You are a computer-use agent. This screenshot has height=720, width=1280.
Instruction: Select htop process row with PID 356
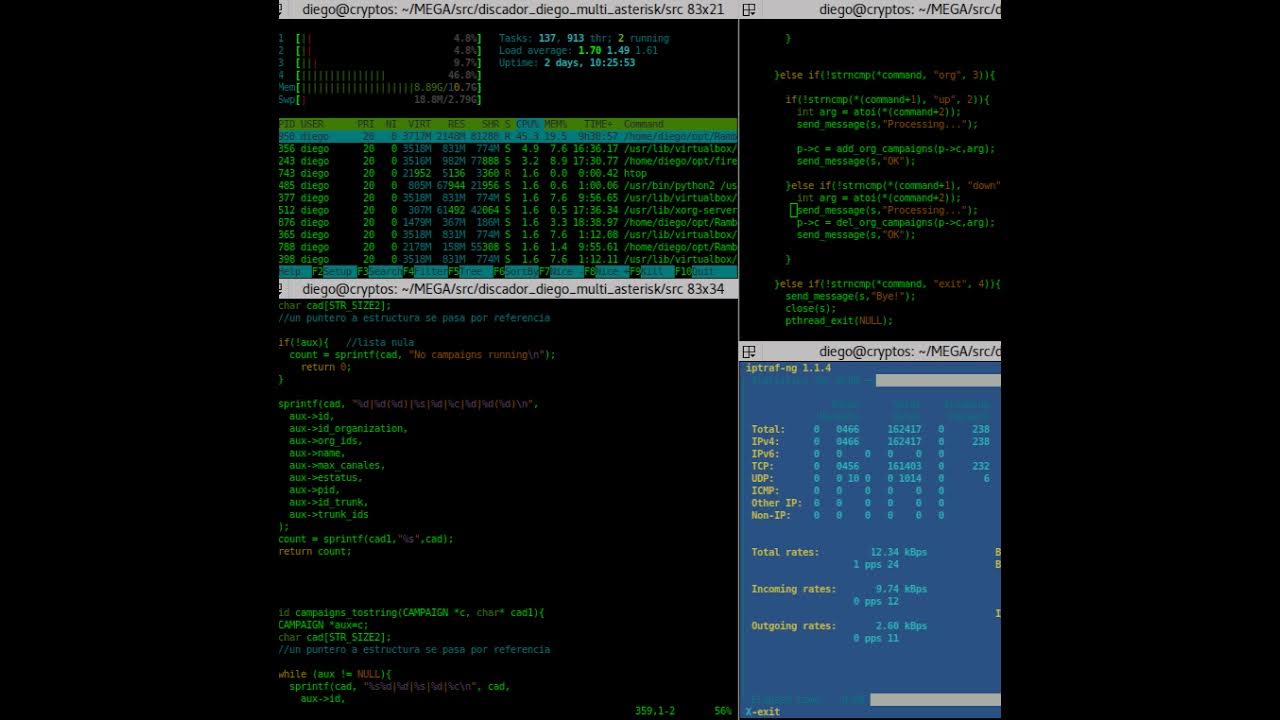[508, 149]
